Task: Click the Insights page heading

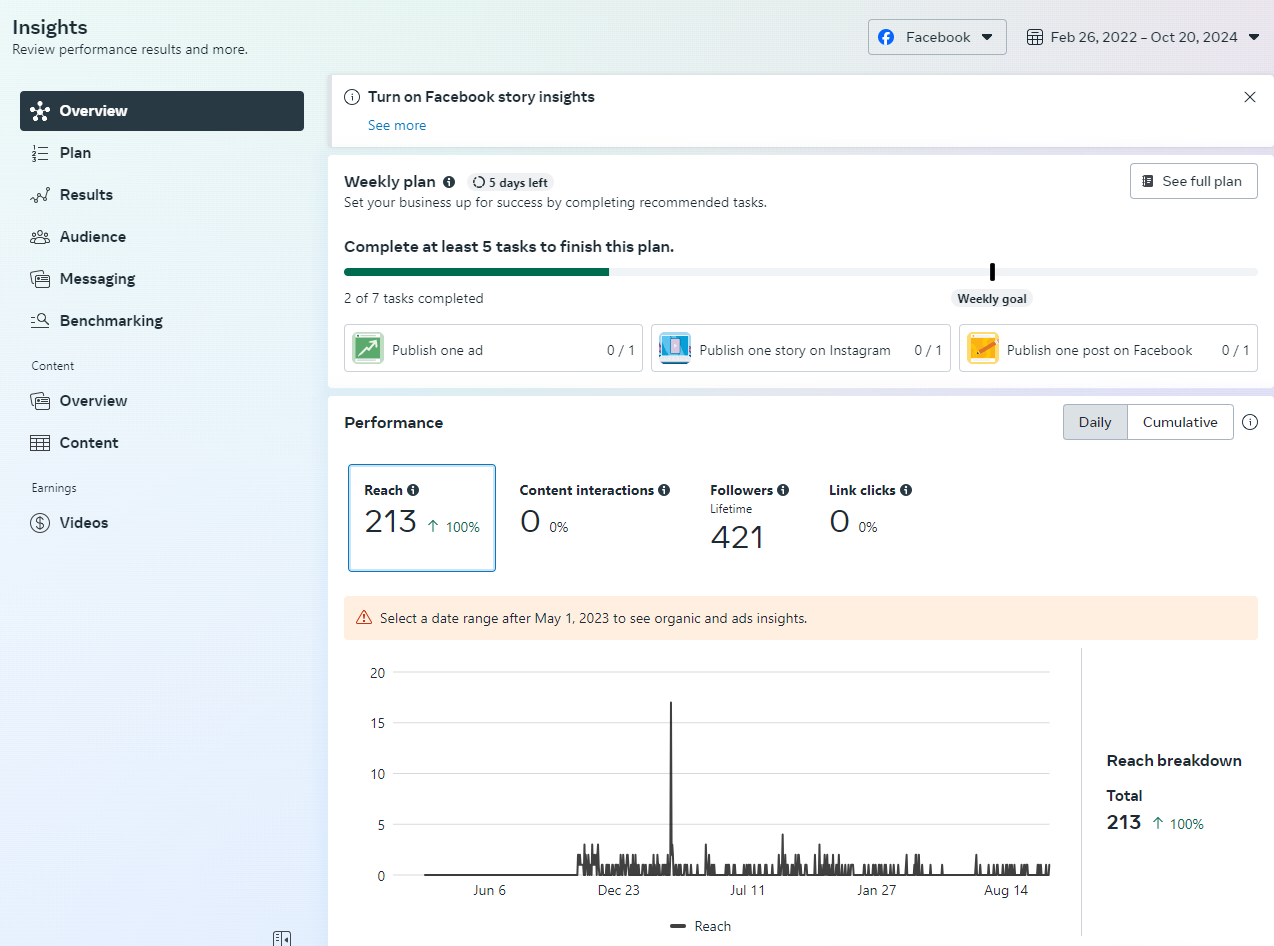Action: pyautogui.click(x=50, y=27)
